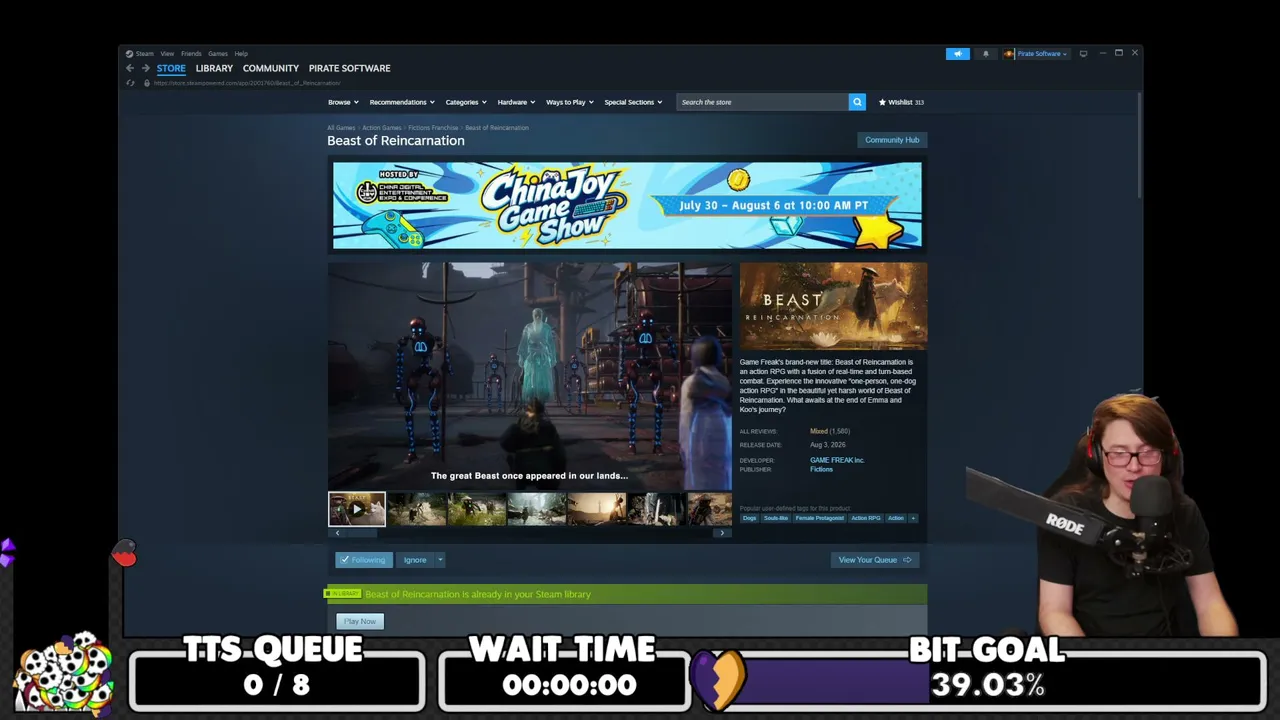1280x720 pixels.
Task: Click in the Search the store field
Action: (763, 102)
